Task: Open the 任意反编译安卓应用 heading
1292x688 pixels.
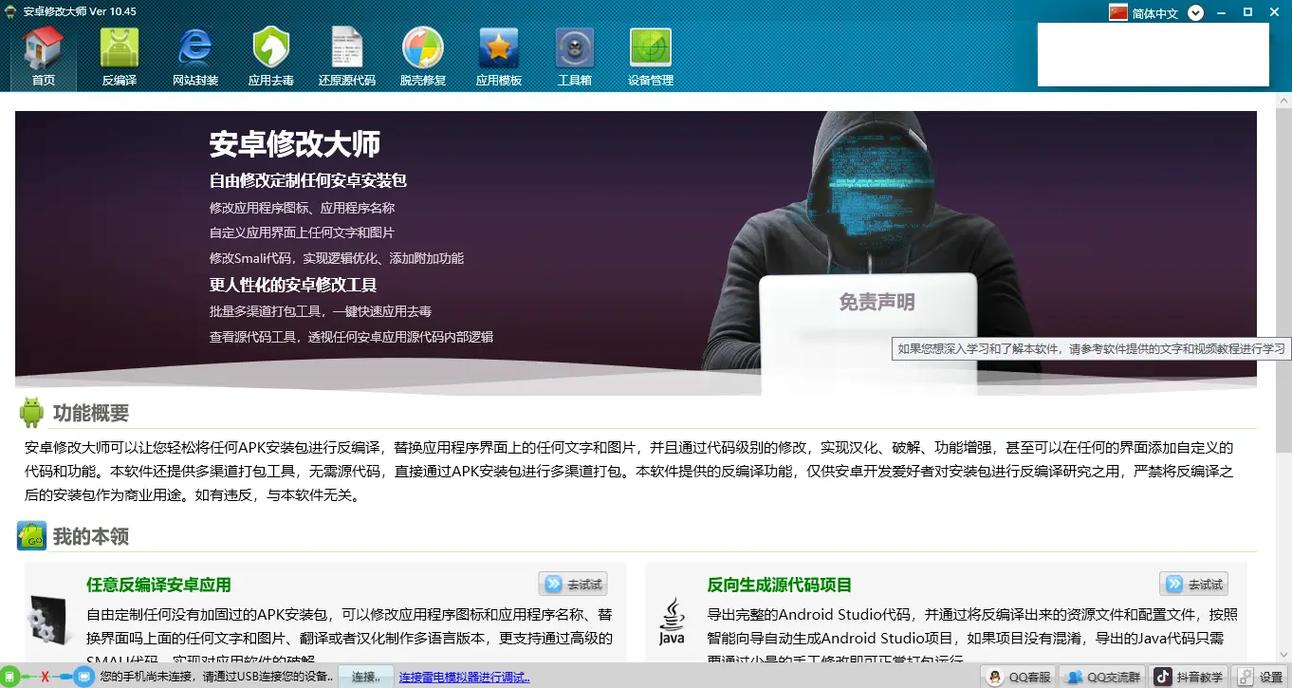Action: coord(158,585)
